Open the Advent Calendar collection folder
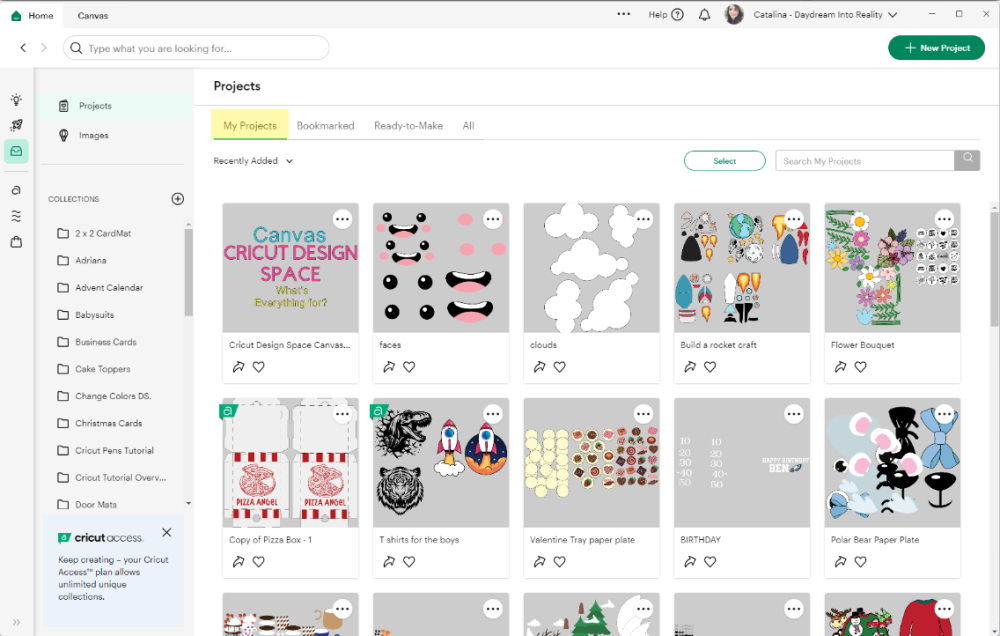 pyautogui.click(x=100, y=288)
